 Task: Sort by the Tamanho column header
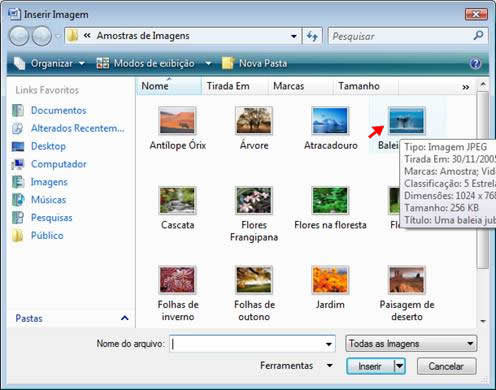pyautogui.click(x=365, y=86)
